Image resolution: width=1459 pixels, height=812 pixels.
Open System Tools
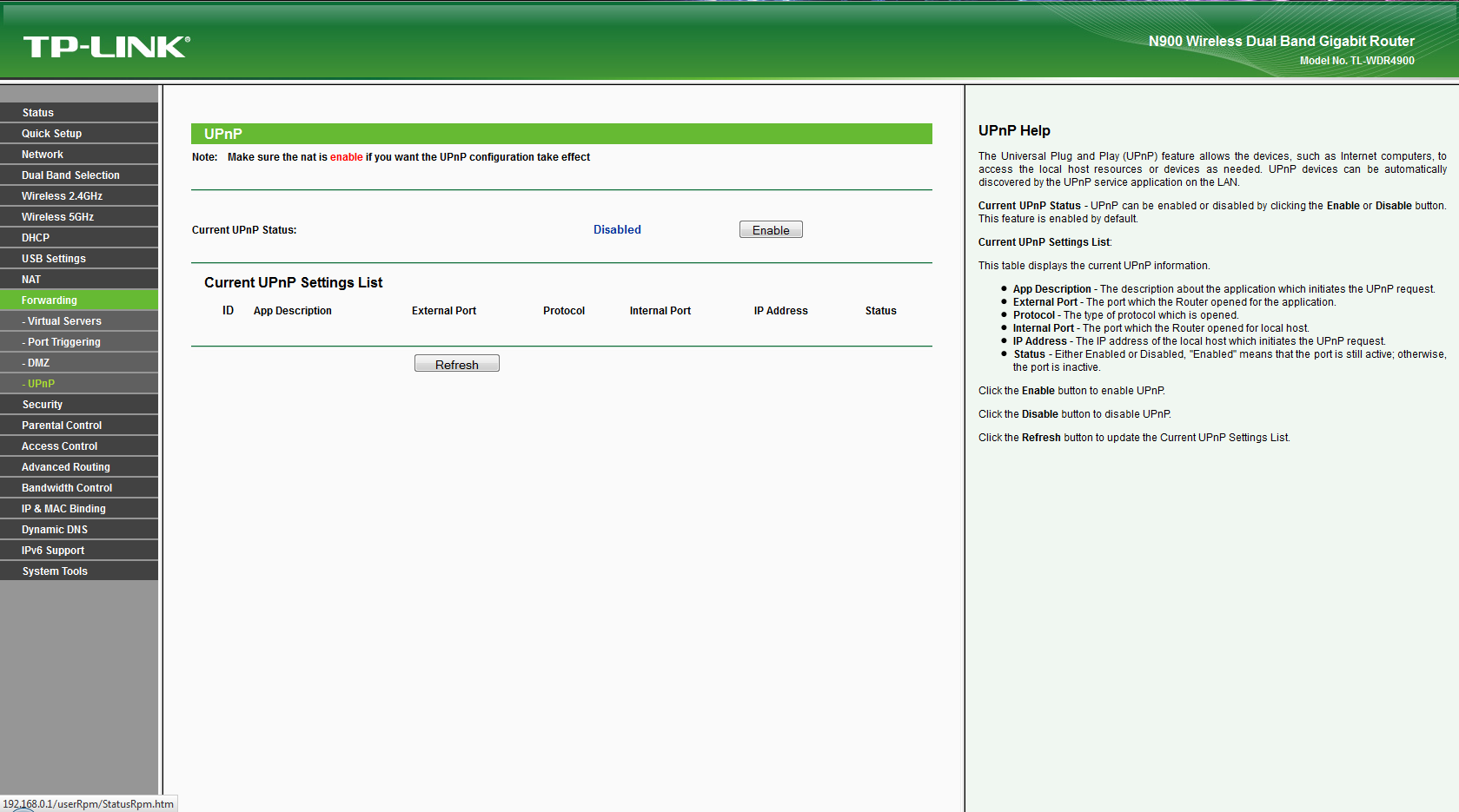pos(79,571)
